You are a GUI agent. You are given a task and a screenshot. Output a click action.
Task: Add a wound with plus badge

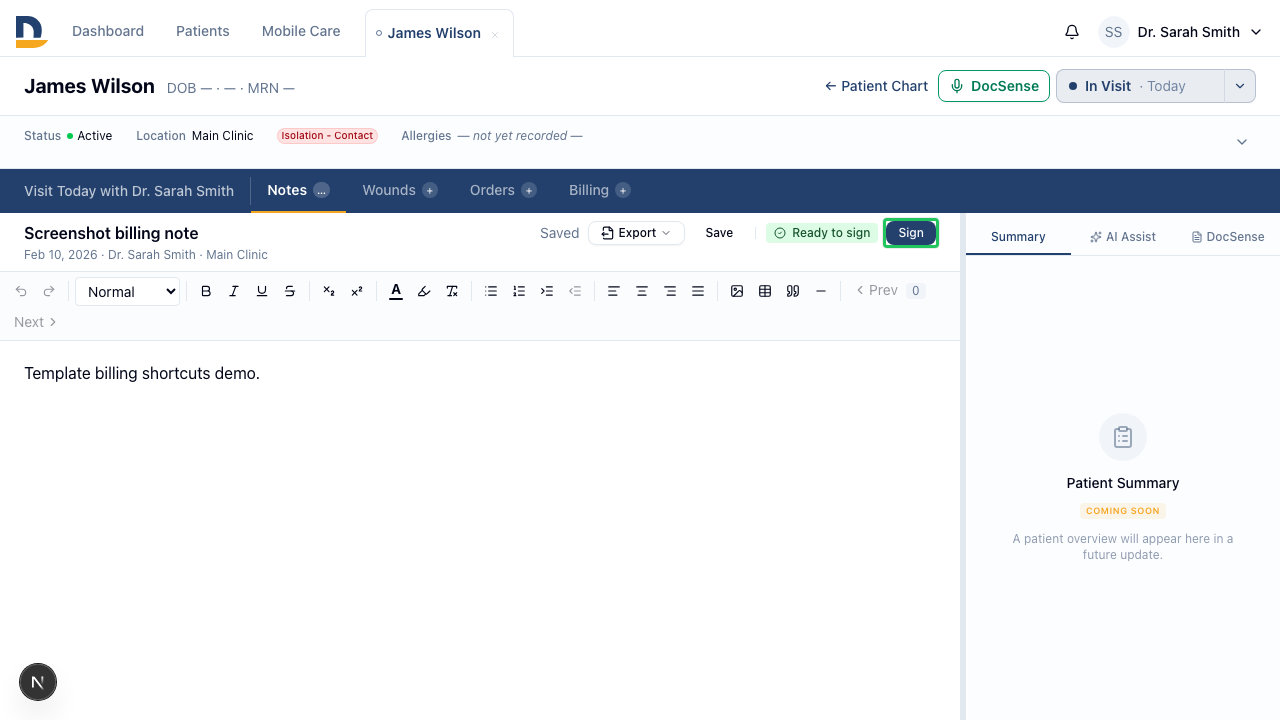point(429,190)
